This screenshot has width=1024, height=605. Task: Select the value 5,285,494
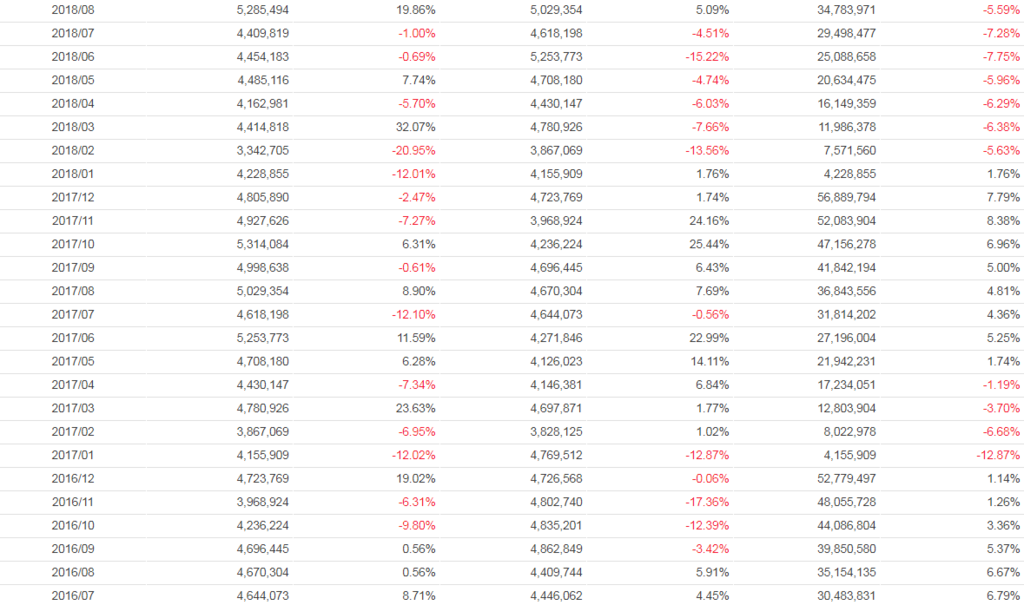[263, 10]
